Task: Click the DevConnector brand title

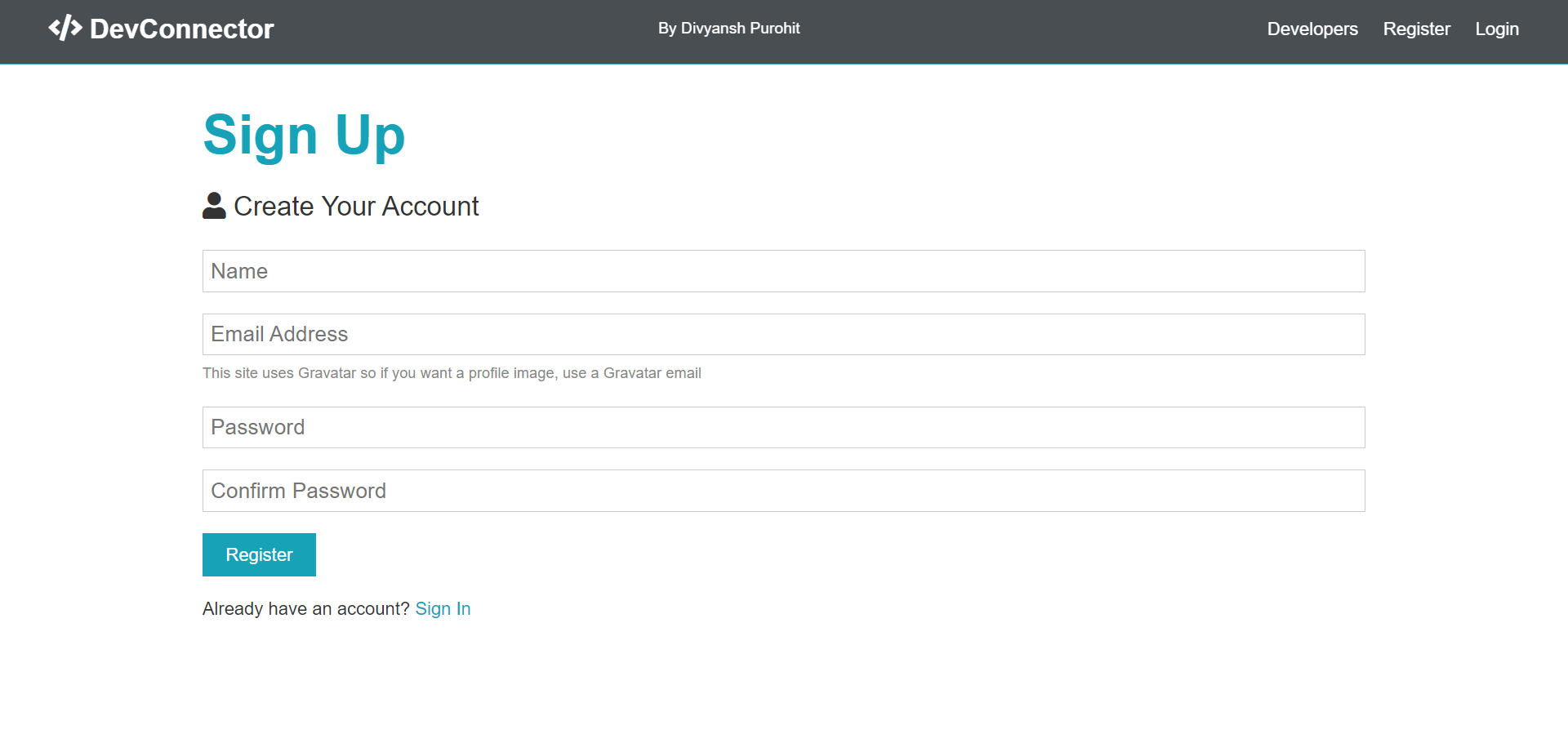Action: pos(181,29)
